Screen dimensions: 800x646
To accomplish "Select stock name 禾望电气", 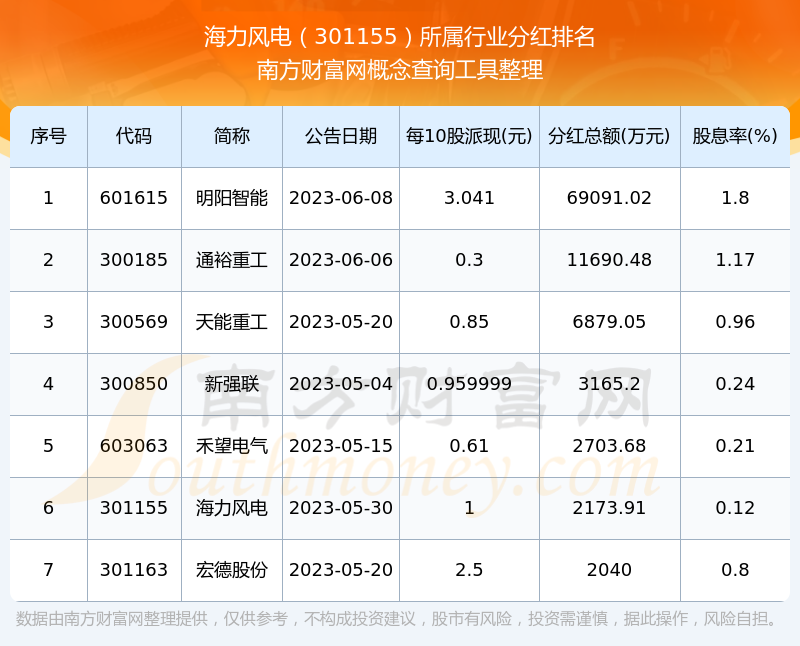I will point(232,446).
